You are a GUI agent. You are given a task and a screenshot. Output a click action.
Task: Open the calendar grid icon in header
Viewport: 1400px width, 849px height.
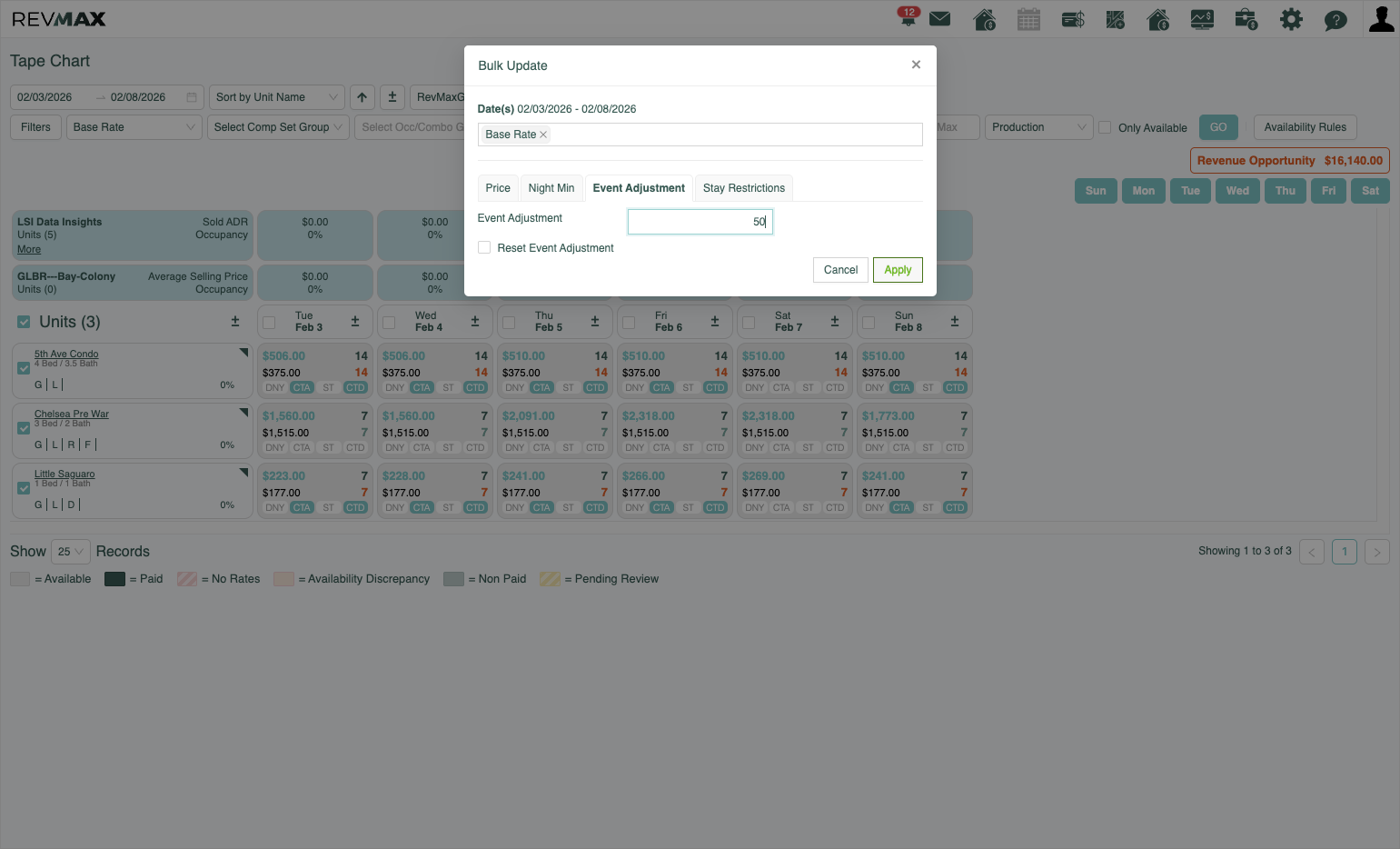(x=1028, y=19)
